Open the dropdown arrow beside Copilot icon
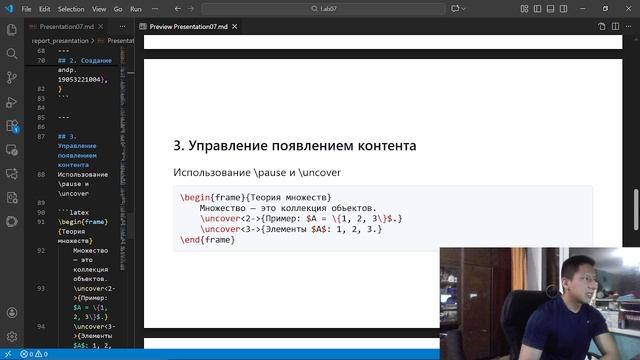Screen dimensions: 640x360 click(x=464, y=9)
